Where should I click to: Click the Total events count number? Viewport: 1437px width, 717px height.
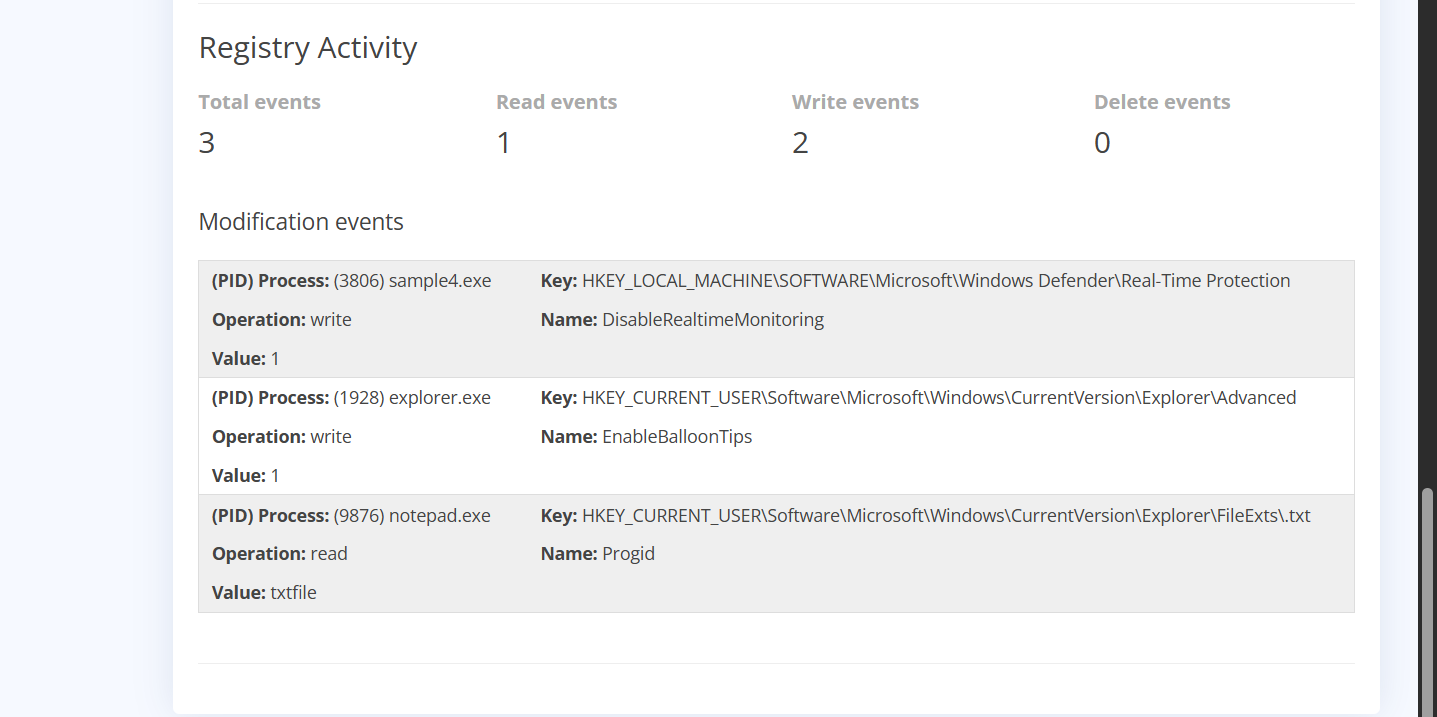[207, 143]
